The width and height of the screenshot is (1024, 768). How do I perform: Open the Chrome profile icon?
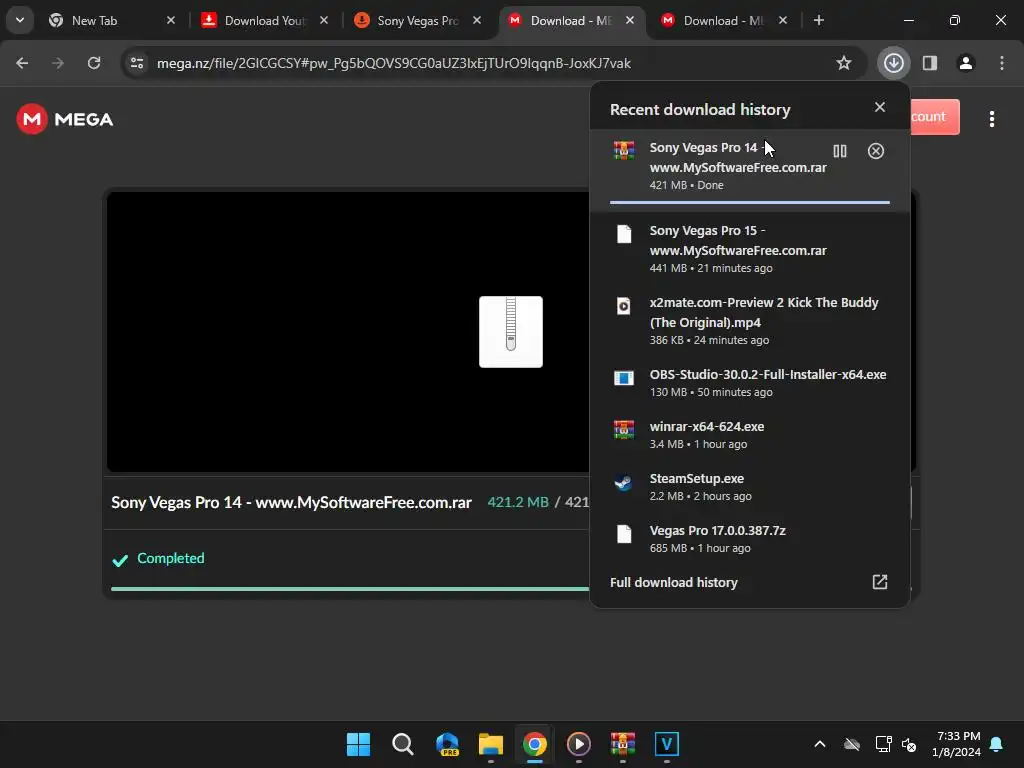(x=965, y=63)
